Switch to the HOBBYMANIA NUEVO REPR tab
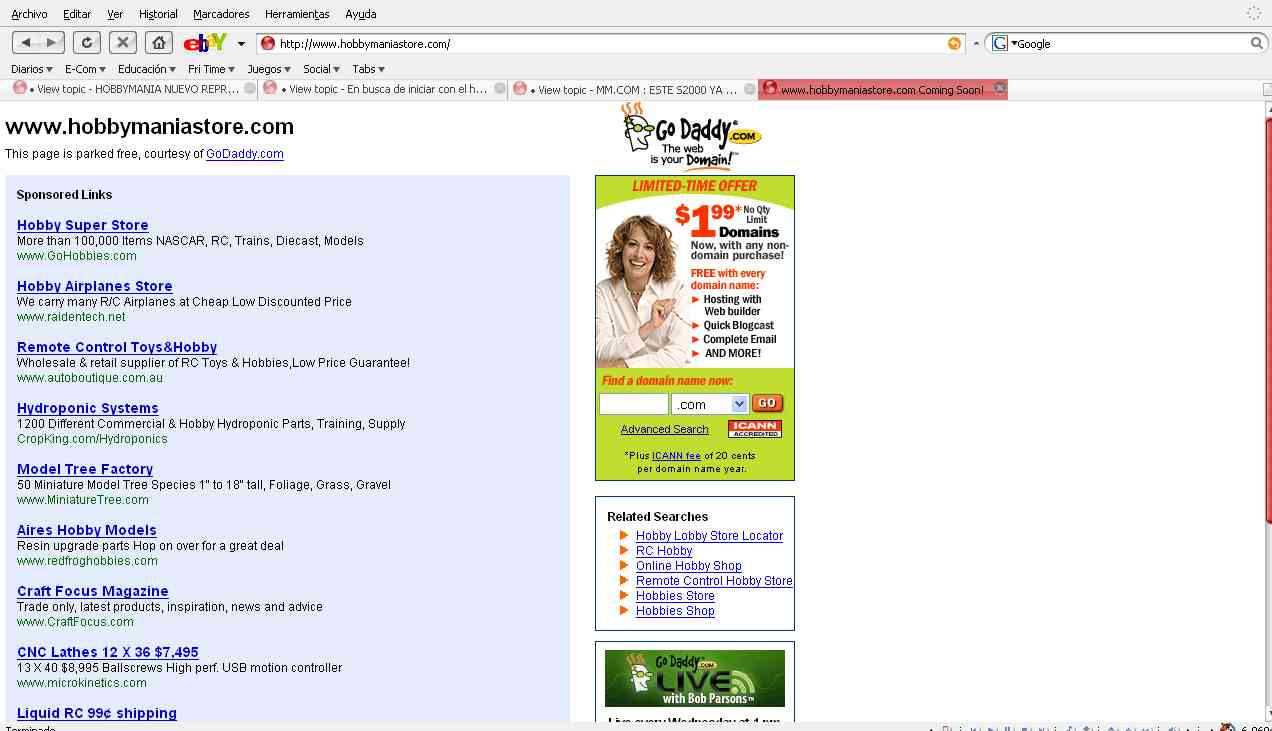The height and width of the screenshot is (731, 1272). [x=130, y=89]
